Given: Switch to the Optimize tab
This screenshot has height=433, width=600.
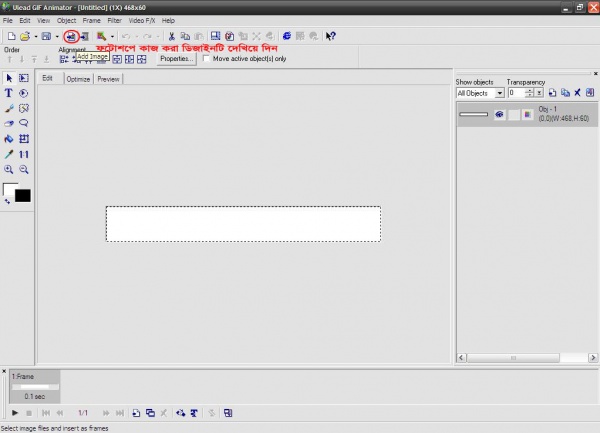Looking at the screenshot, I should pyautogui.click(x=77, y=79).
